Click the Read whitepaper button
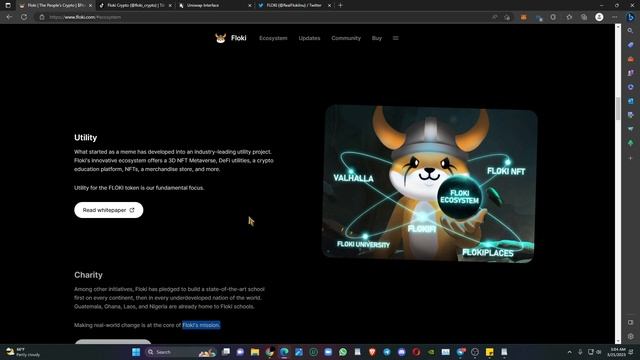The width and height of the screenshot is (640, 360). (109, 210)
